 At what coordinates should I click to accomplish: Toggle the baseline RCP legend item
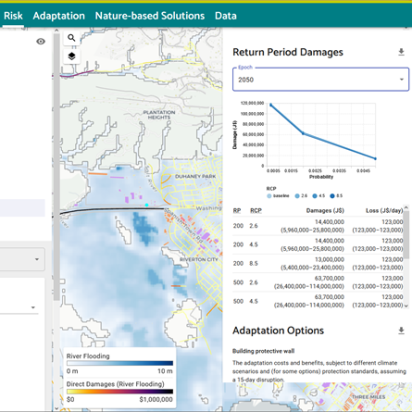(278, 196)
